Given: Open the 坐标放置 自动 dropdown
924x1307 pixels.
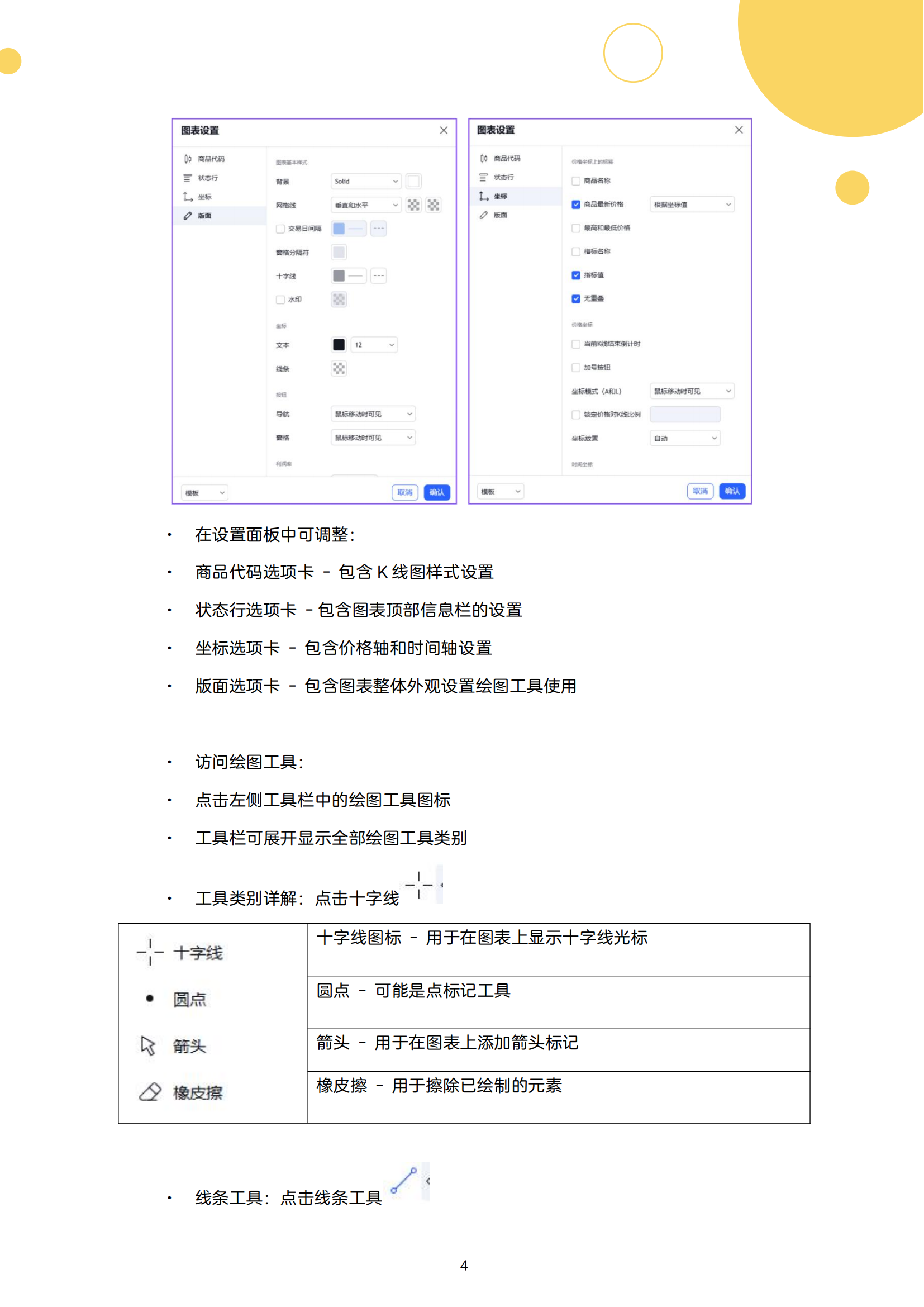Looking at the screenshot, I should 685,438.
